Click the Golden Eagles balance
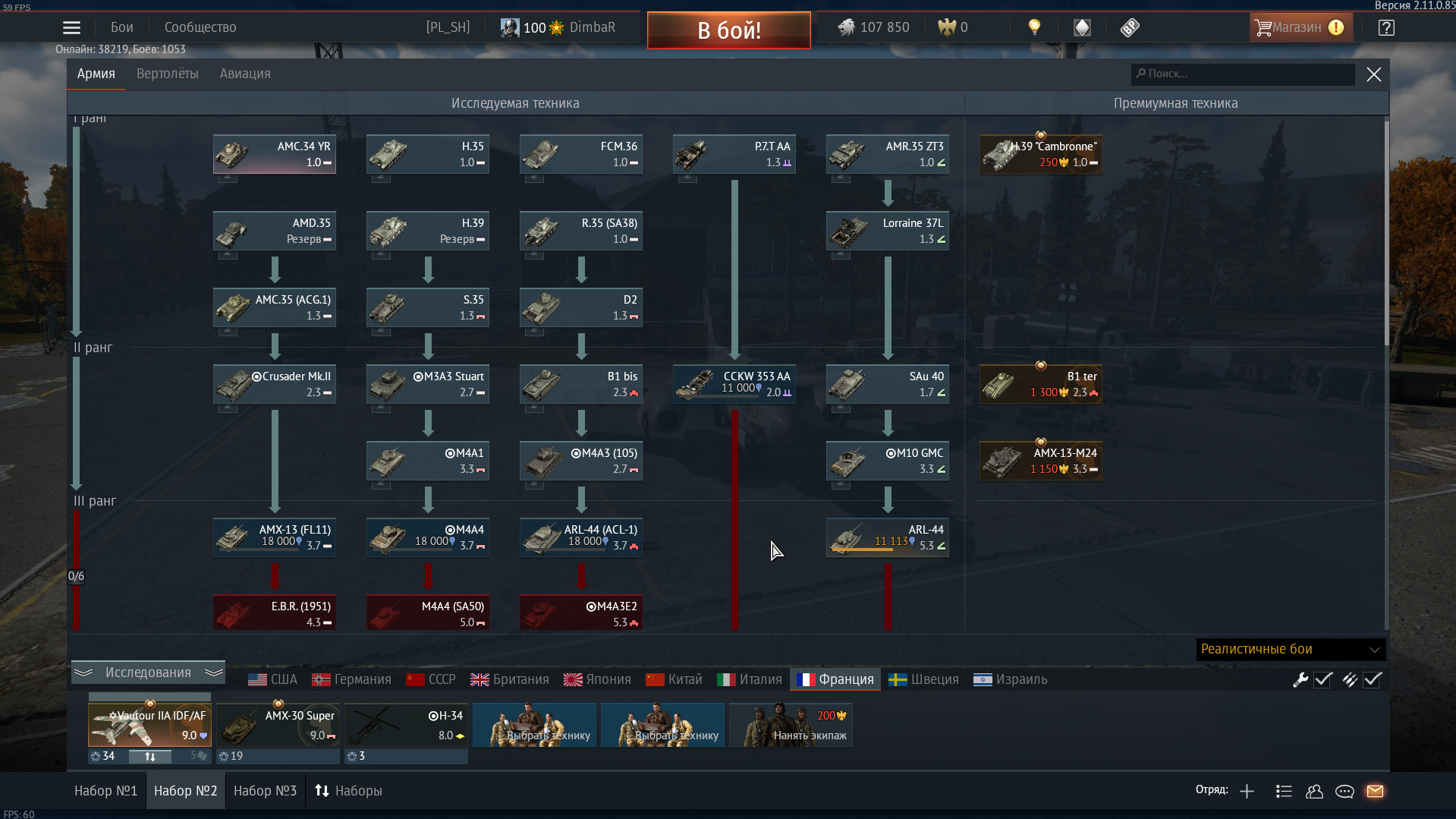 coord(953,27)
